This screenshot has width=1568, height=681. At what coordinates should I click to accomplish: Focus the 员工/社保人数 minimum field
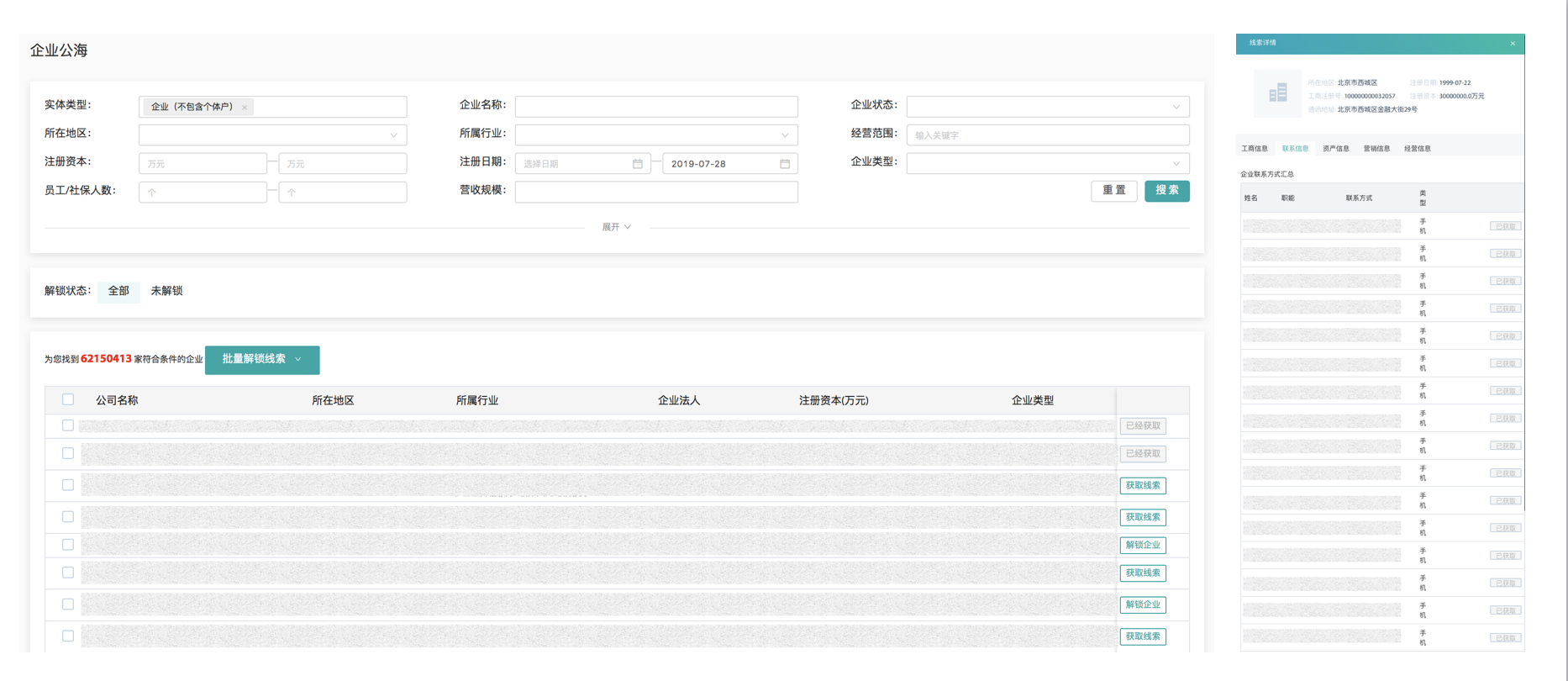pyautogui.click(x=203, y=192)
